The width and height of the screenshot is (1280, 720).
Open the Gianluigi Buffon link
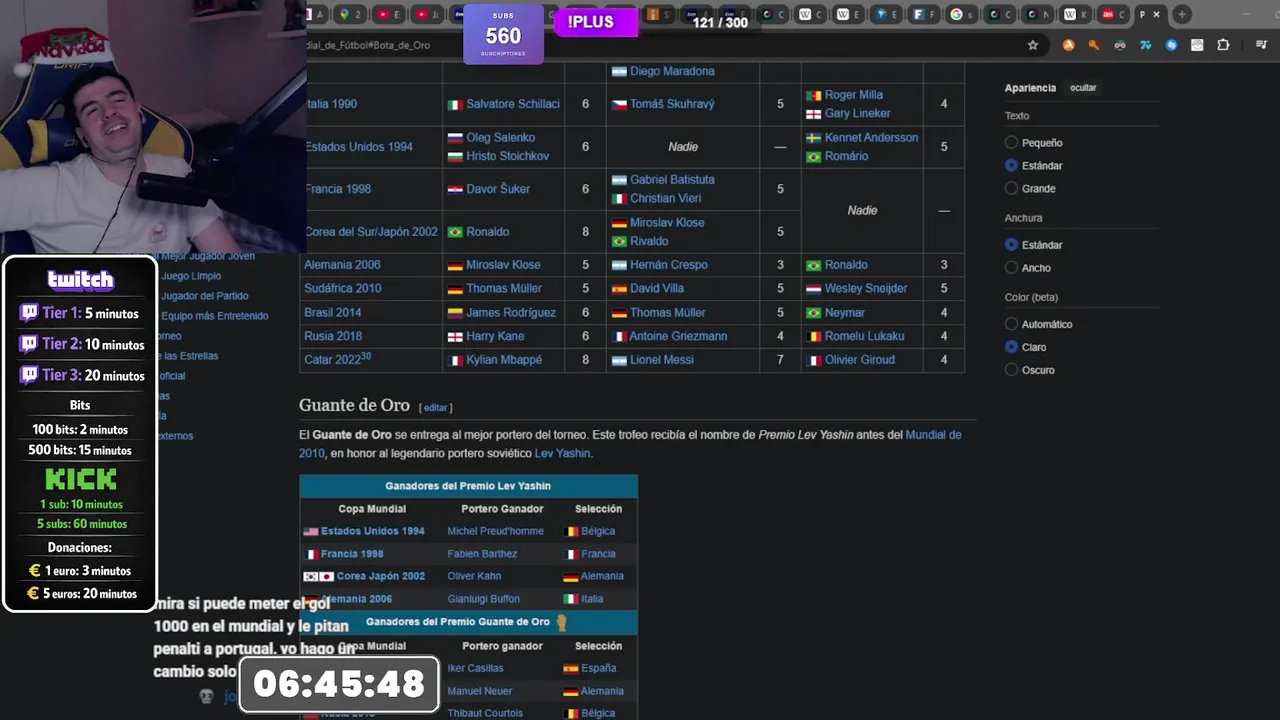(483, 599)
